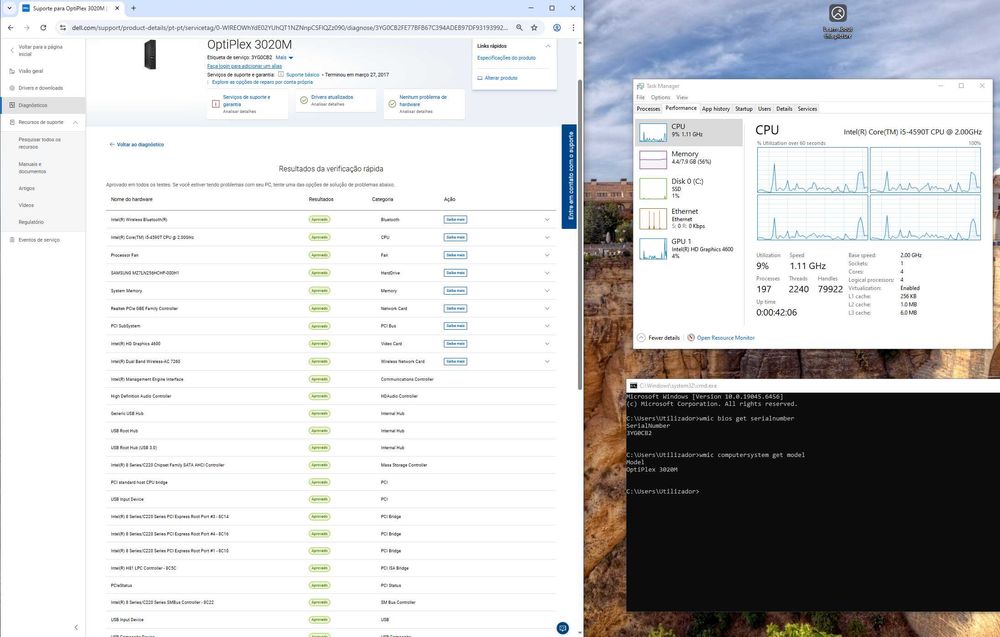Collapse the Dell sidebar chevron at bottom

click(76, 627)
